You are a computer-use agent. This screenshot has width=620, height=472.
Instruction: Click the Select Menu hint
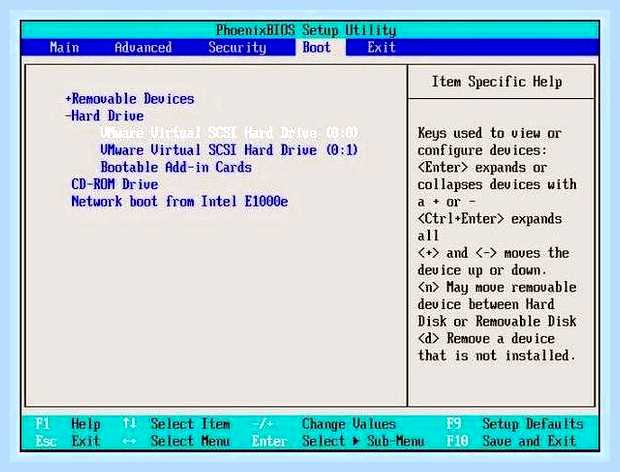coord(190,441)
